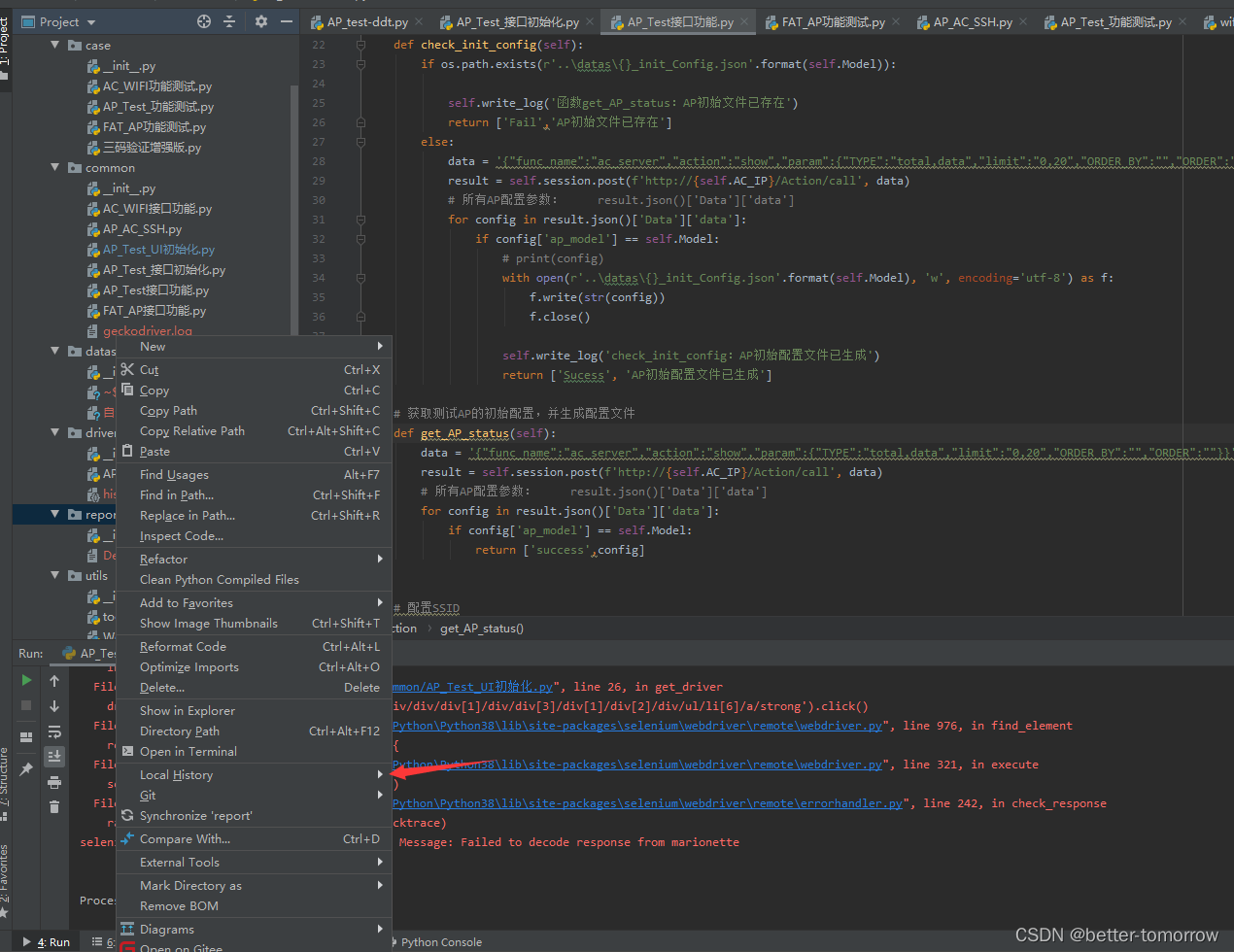Click the Cut scissors icon in context menu
The width and height of the screenshot is (1234, 952).
pos(127,369)
